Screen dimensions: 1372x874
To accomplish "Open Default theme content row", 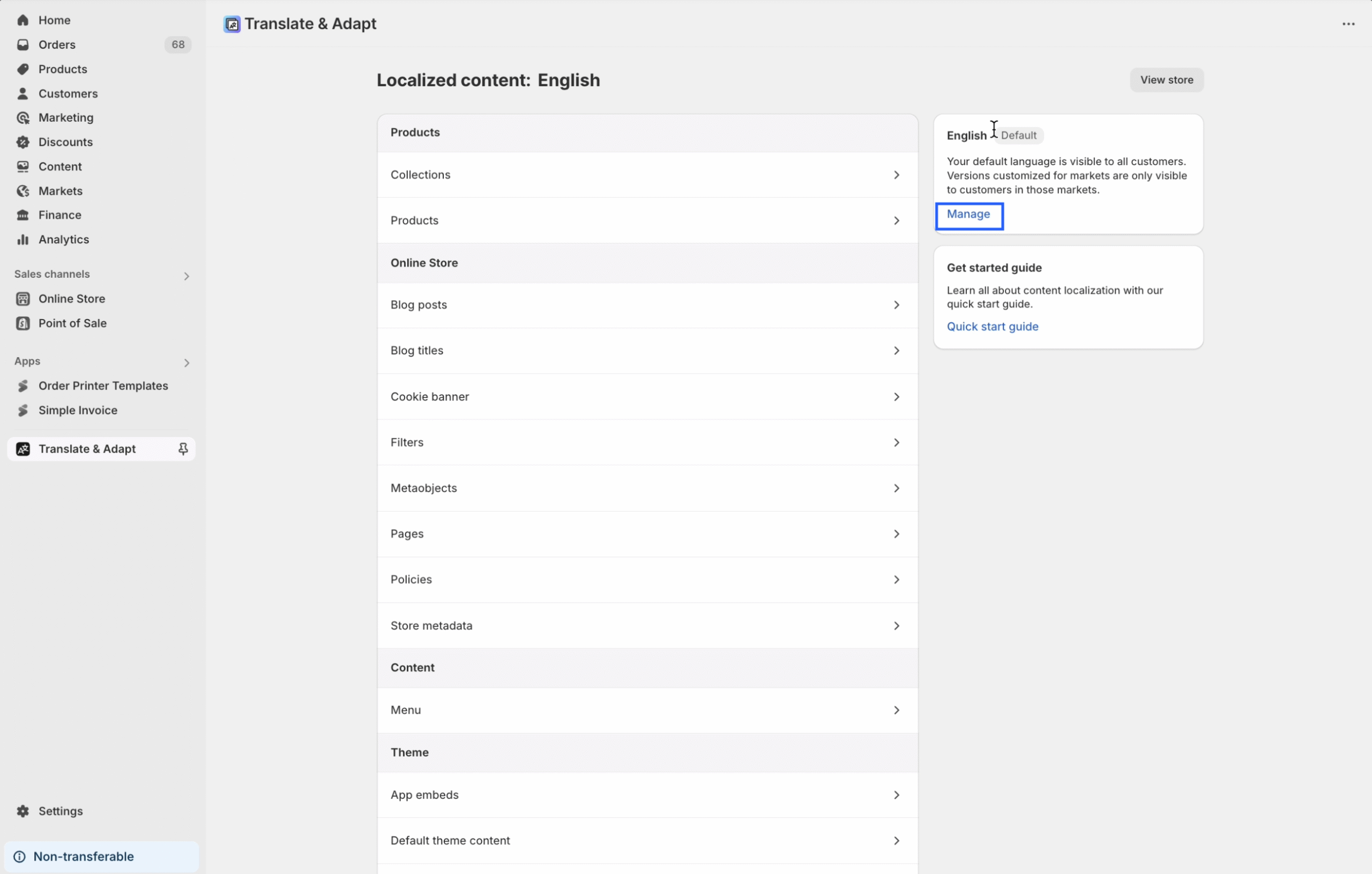I will click(647, 840).
